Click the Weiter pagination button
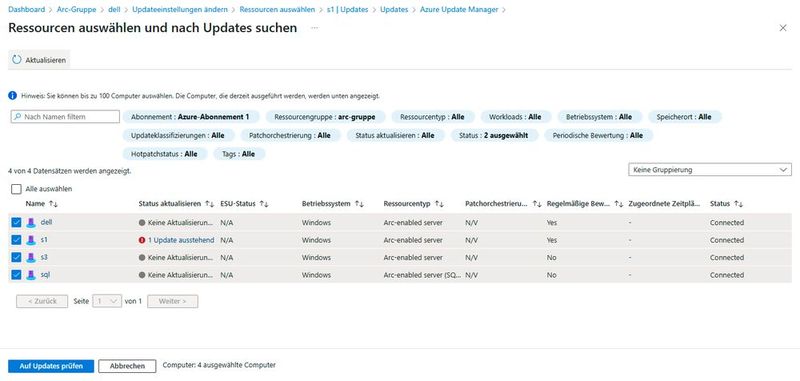The image size is (800, 381). [172, 301]
